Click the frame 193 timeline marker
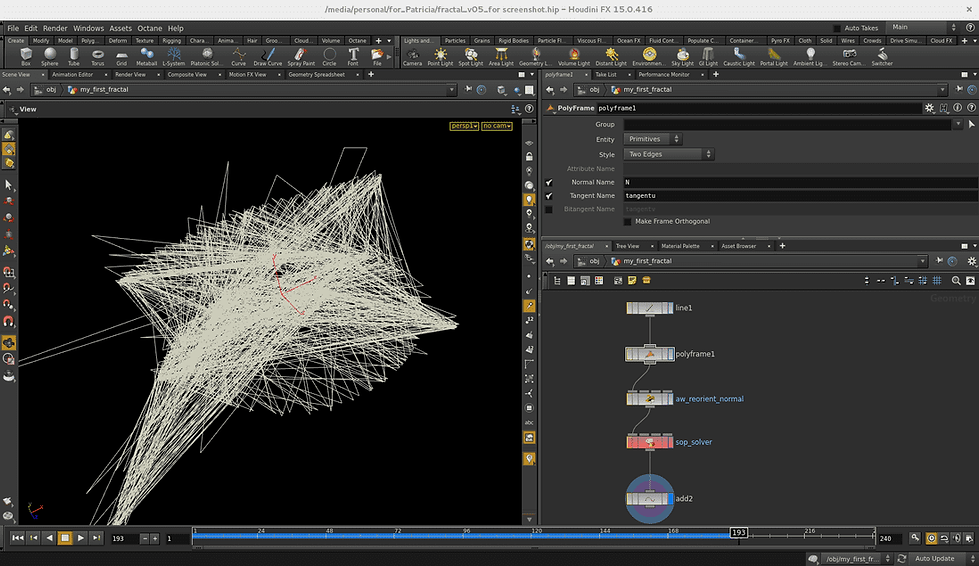Screen dimensions: 979x566 click(x=739, y=532)
